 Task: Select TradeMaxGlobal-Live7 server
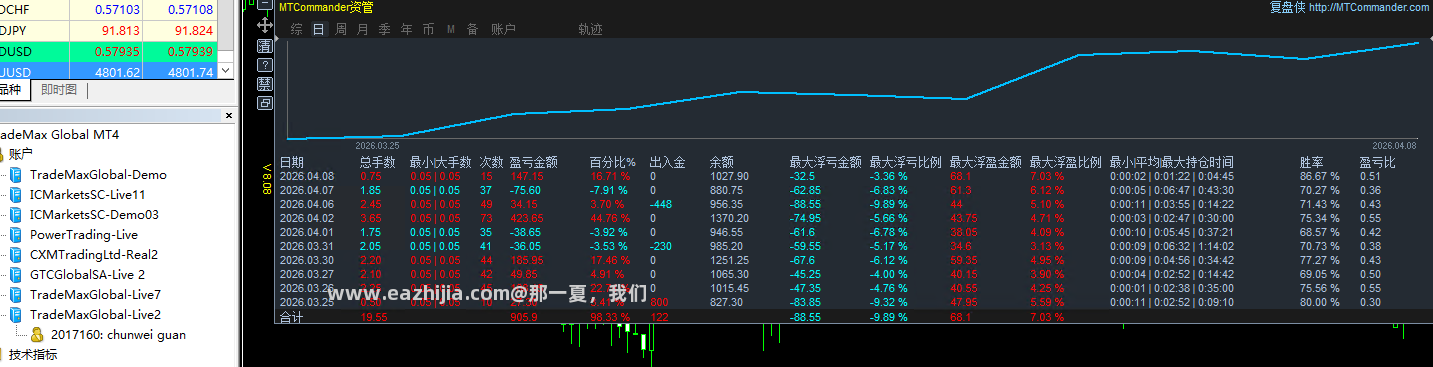pos(95,294)
